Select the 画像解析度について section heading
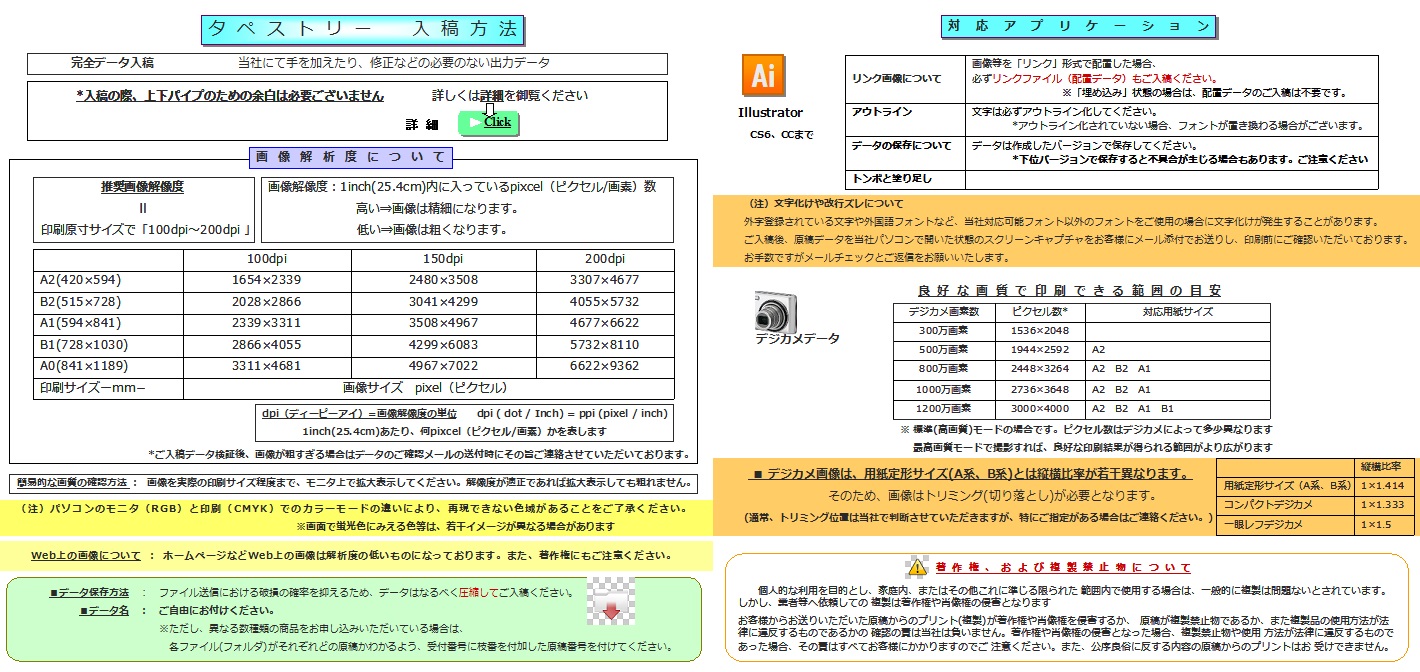Viewport: 1420px width, 672px height. 350,157
